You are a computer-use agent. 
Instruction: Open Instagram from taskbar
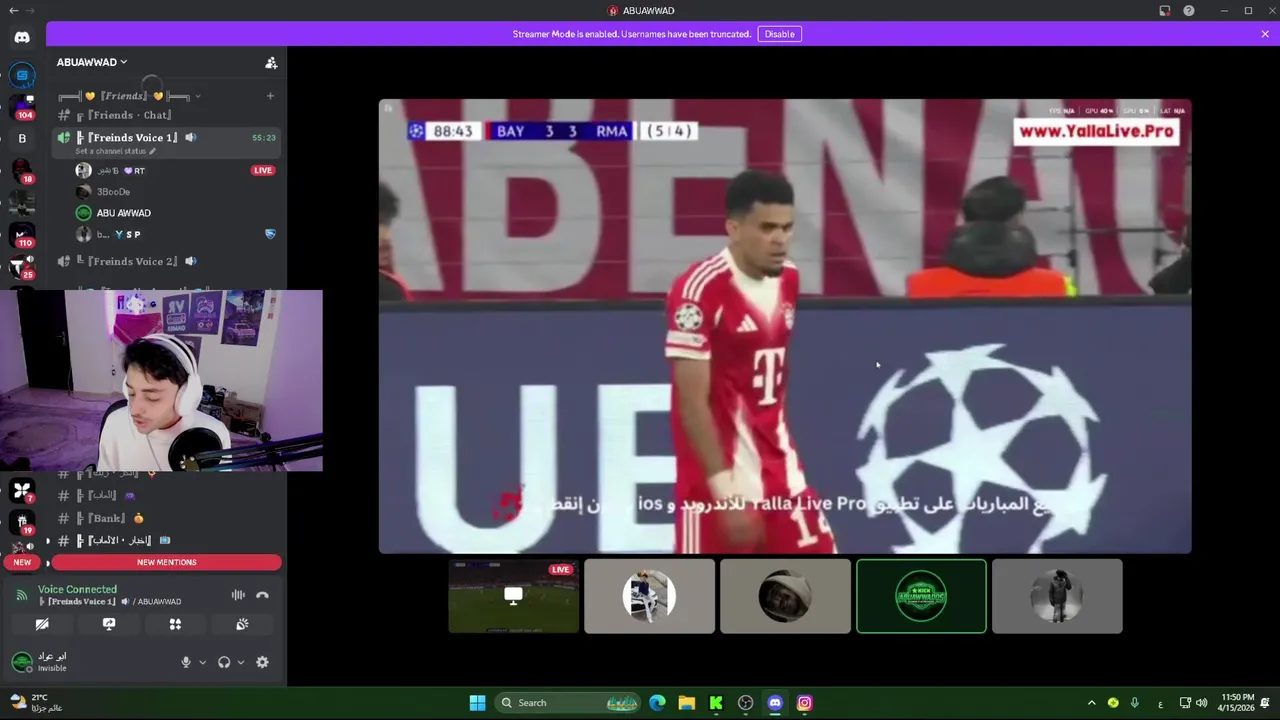coord(804,703)
